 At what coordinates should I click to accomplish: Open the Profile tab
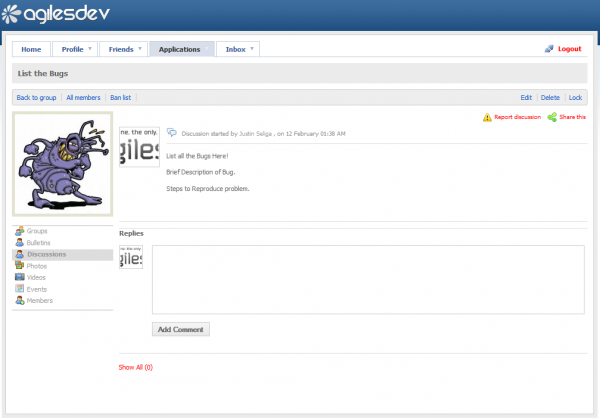73,49
